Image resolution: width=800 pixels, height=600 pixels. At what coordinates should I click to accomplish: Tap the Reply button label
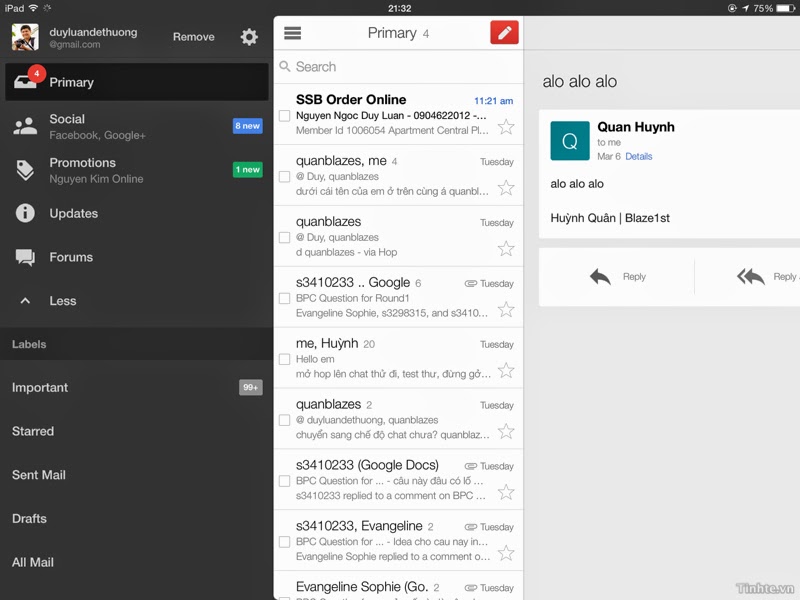634,277
